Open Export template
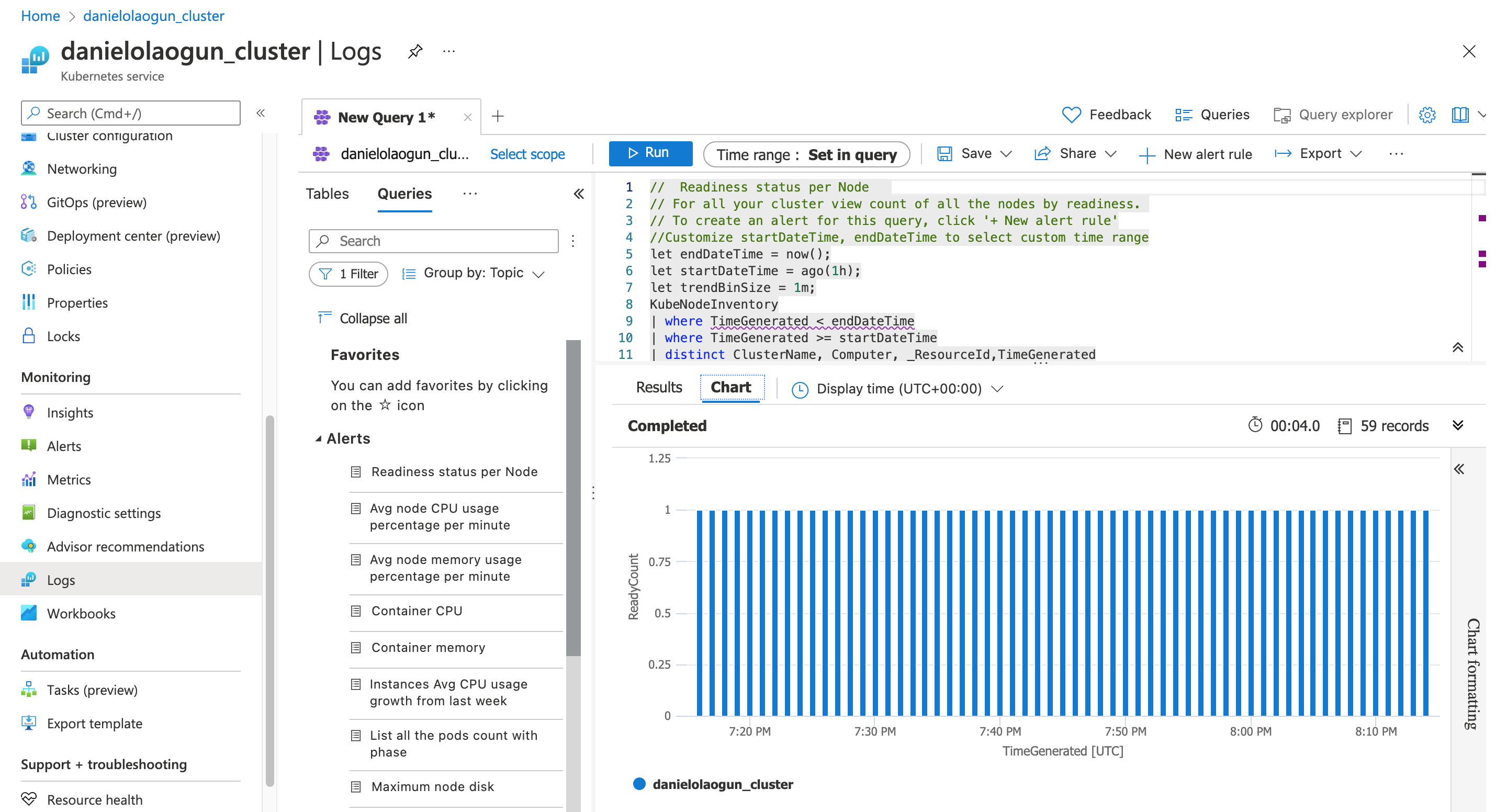 94,723
